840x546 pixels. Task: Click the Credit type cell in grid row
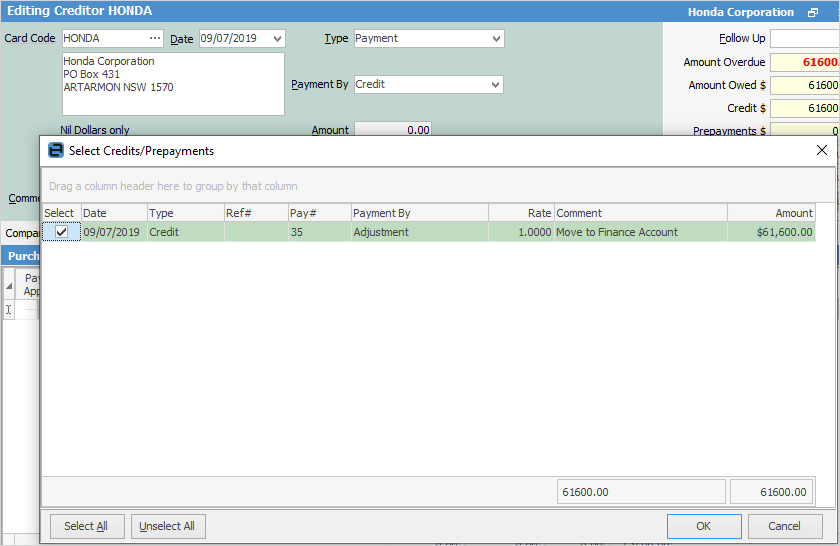pos(185,232)
